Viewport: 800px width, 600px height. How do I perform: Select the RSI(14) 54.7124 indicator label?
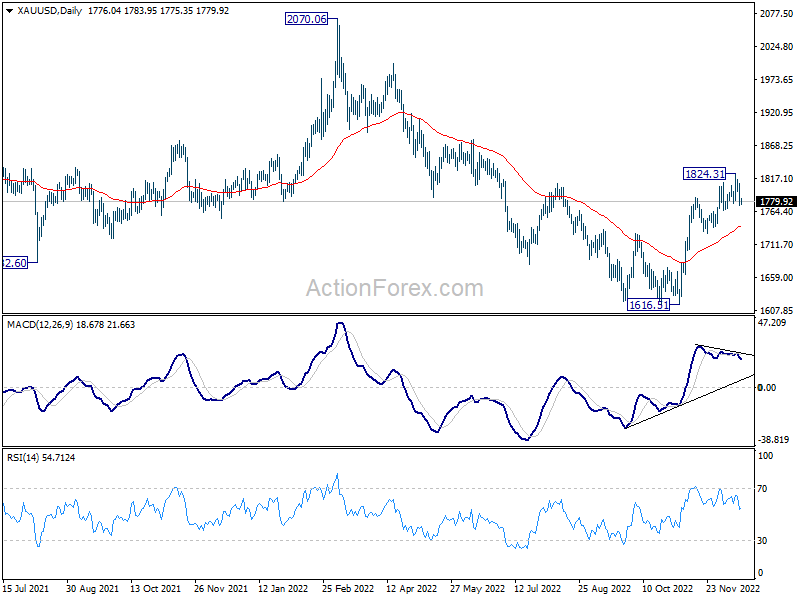[x=41, y=458]
